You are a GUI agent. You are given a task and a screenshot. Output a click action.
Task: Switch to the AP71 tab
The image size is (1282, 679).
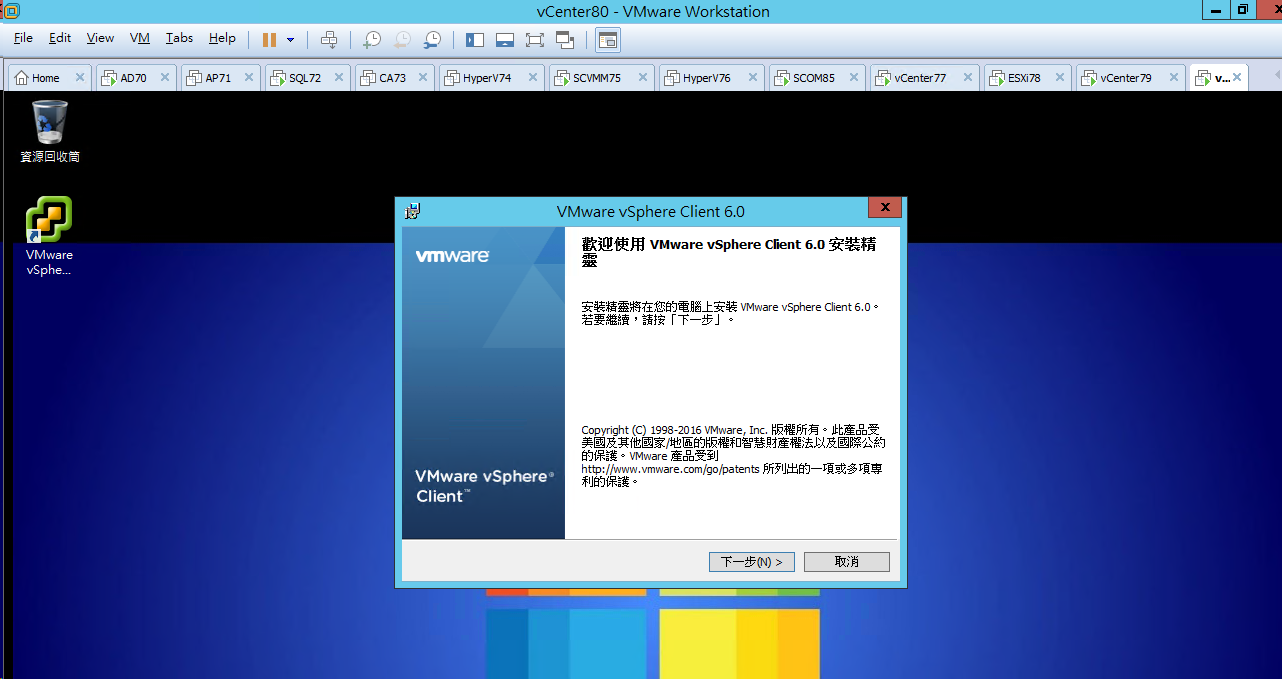point(218,78)
